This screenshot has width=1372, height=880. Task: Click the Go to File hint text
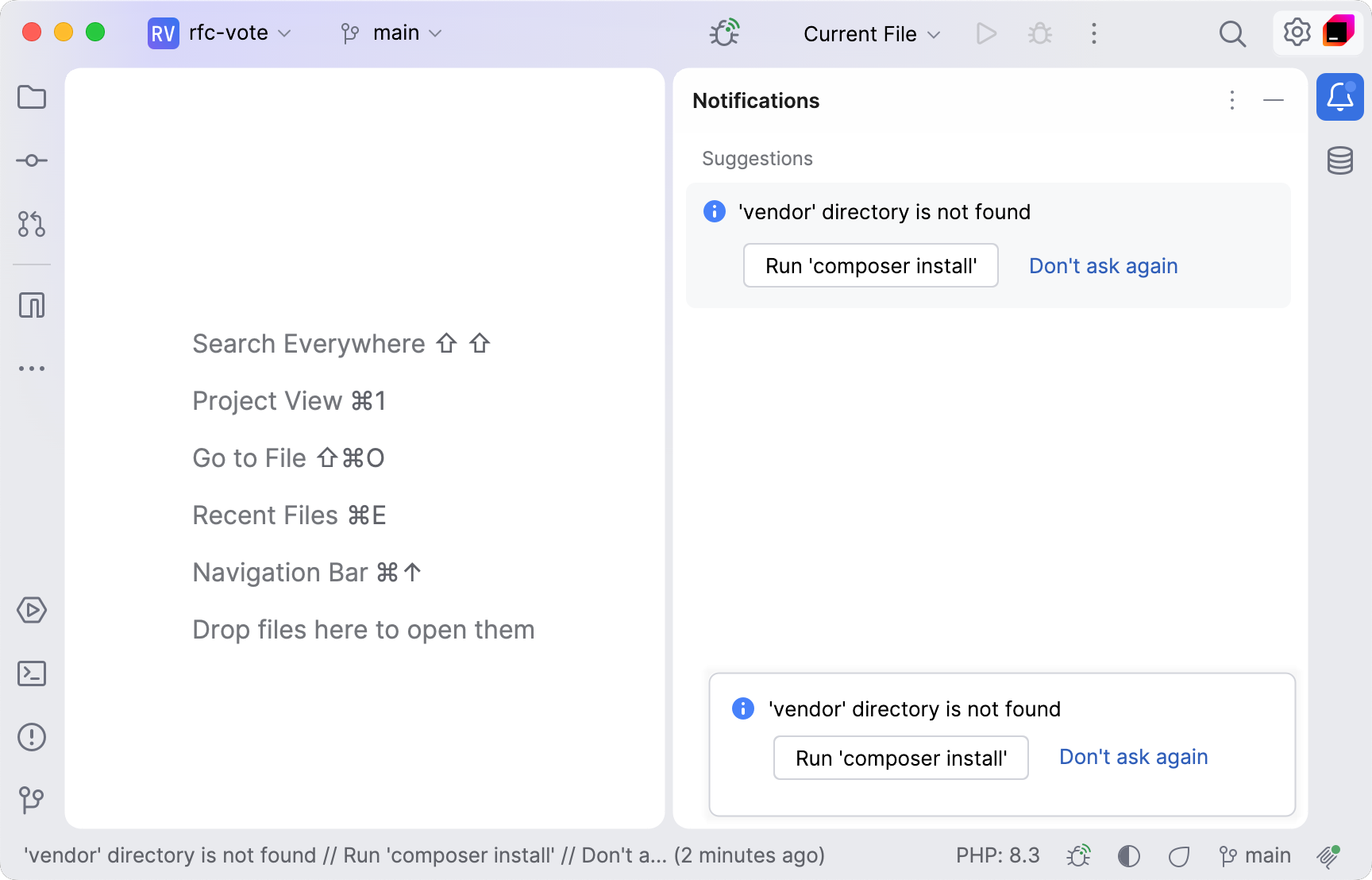(289, 458)
